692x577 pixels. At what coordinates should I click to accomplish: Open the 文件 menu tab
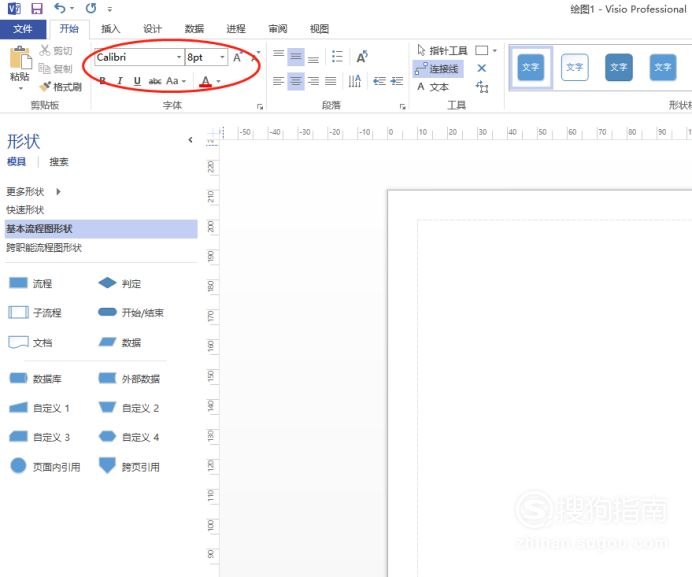point(23,29)
